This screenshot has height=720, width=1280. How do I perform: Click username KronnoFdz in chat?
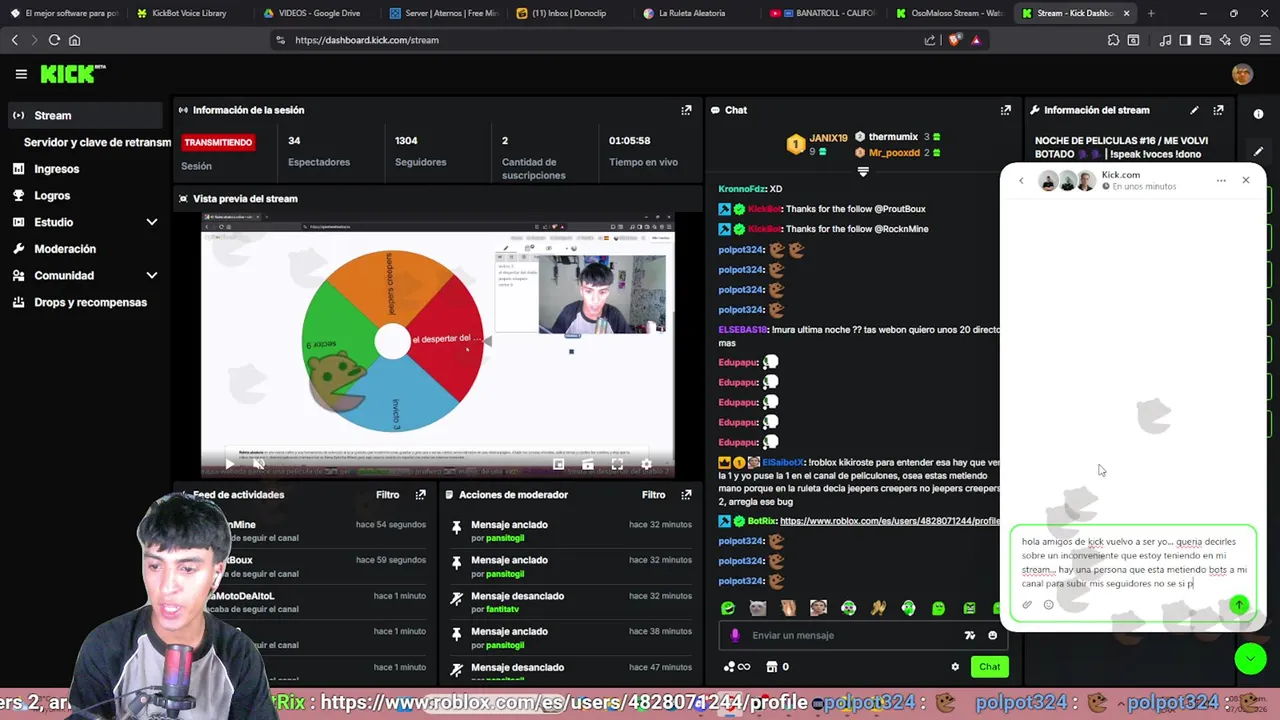point(741,189)
